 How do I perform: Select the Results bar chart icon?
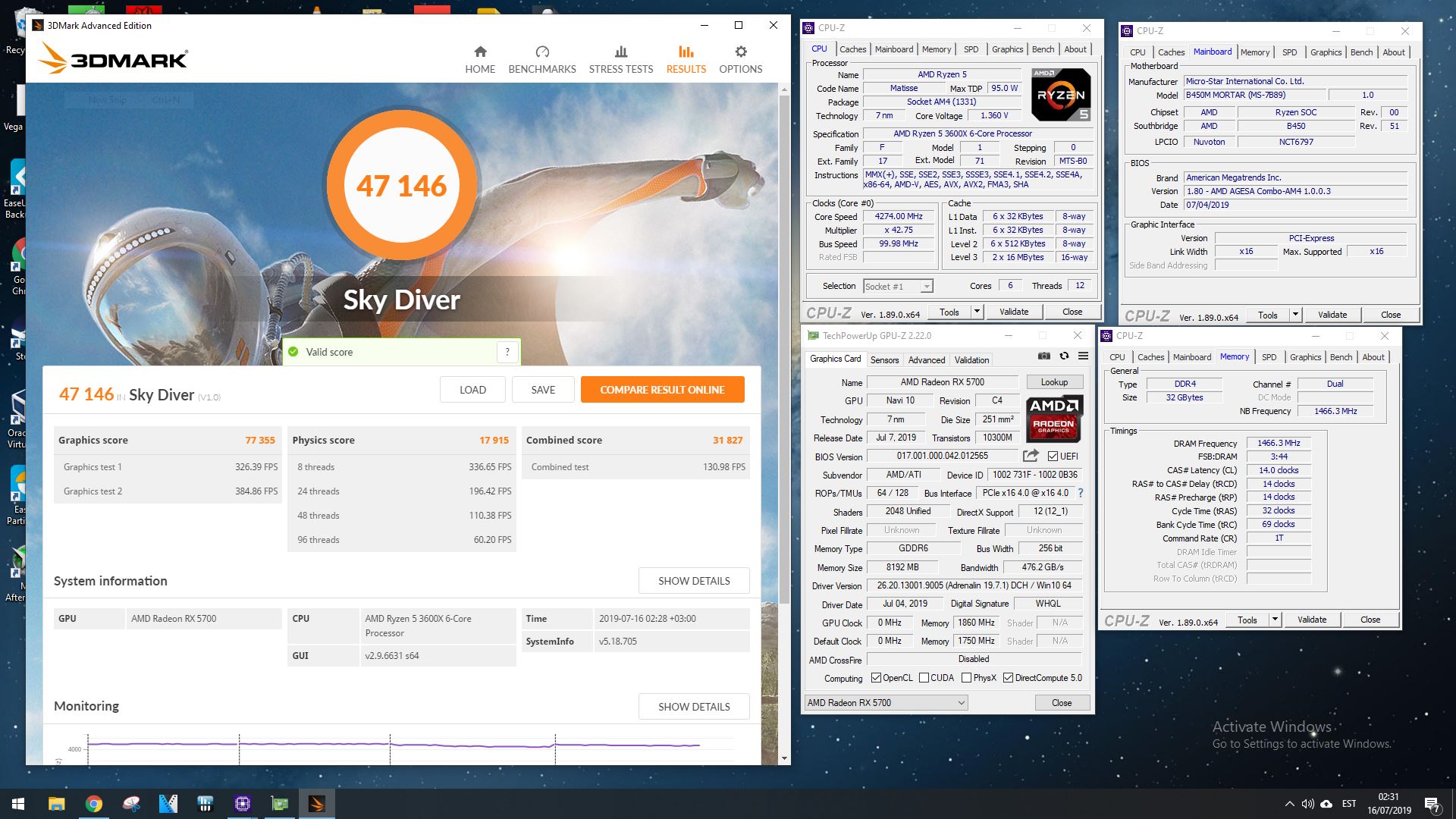click(x=686, y=52)
